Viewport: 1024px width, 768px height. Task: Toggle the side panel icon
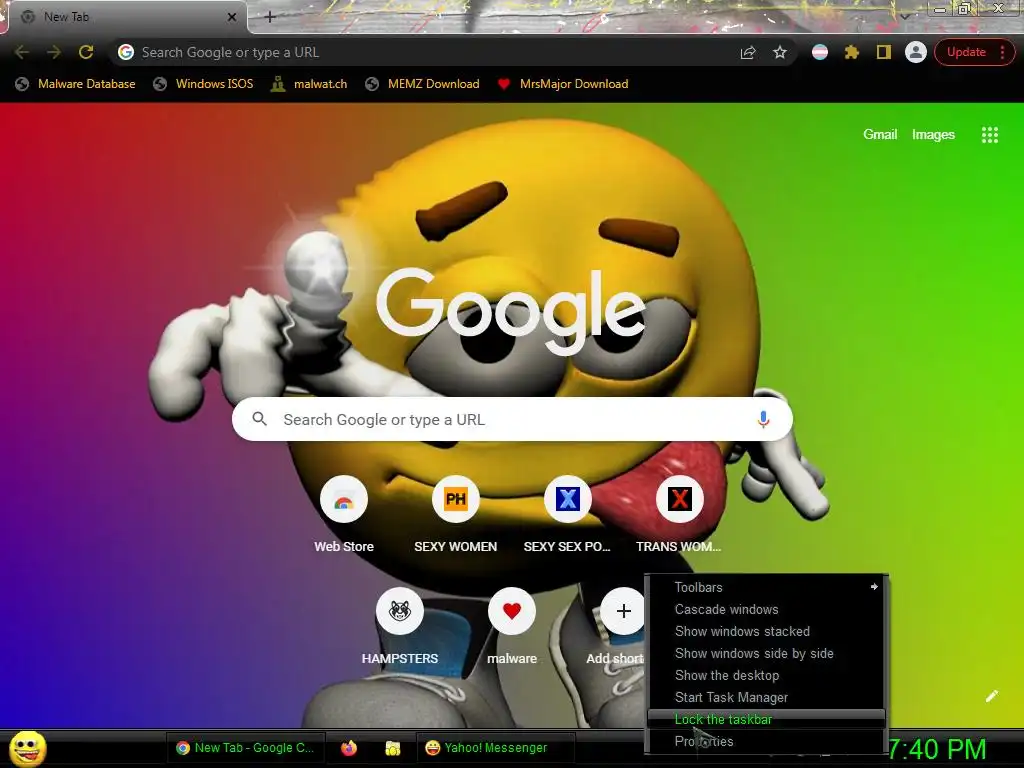884,52
